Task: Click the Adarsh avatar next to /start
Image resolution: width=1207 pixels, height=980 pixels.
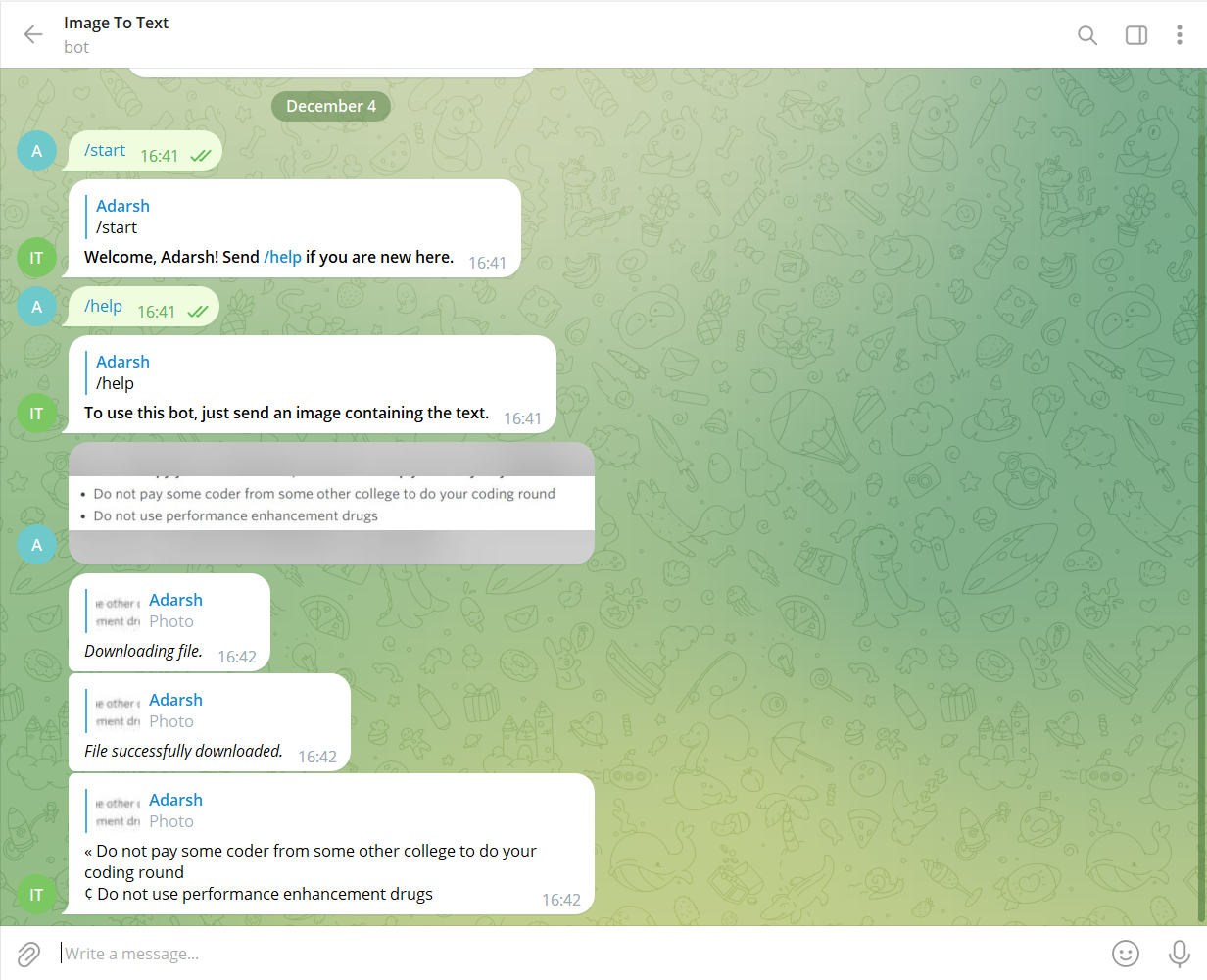Action: (37, 151)
